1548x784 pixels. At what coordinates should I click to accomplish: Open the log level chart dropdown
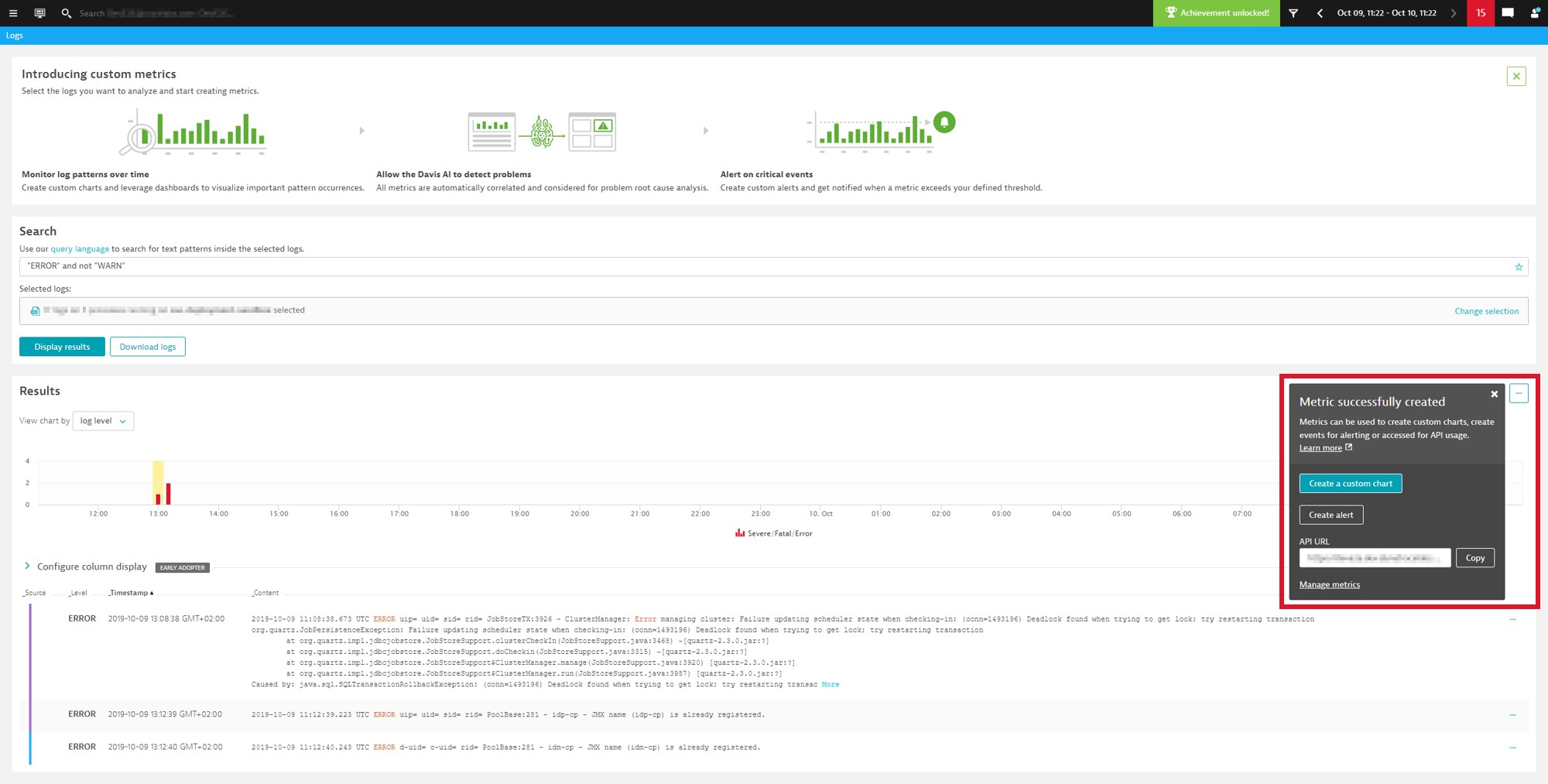click(x=103, y=421)
